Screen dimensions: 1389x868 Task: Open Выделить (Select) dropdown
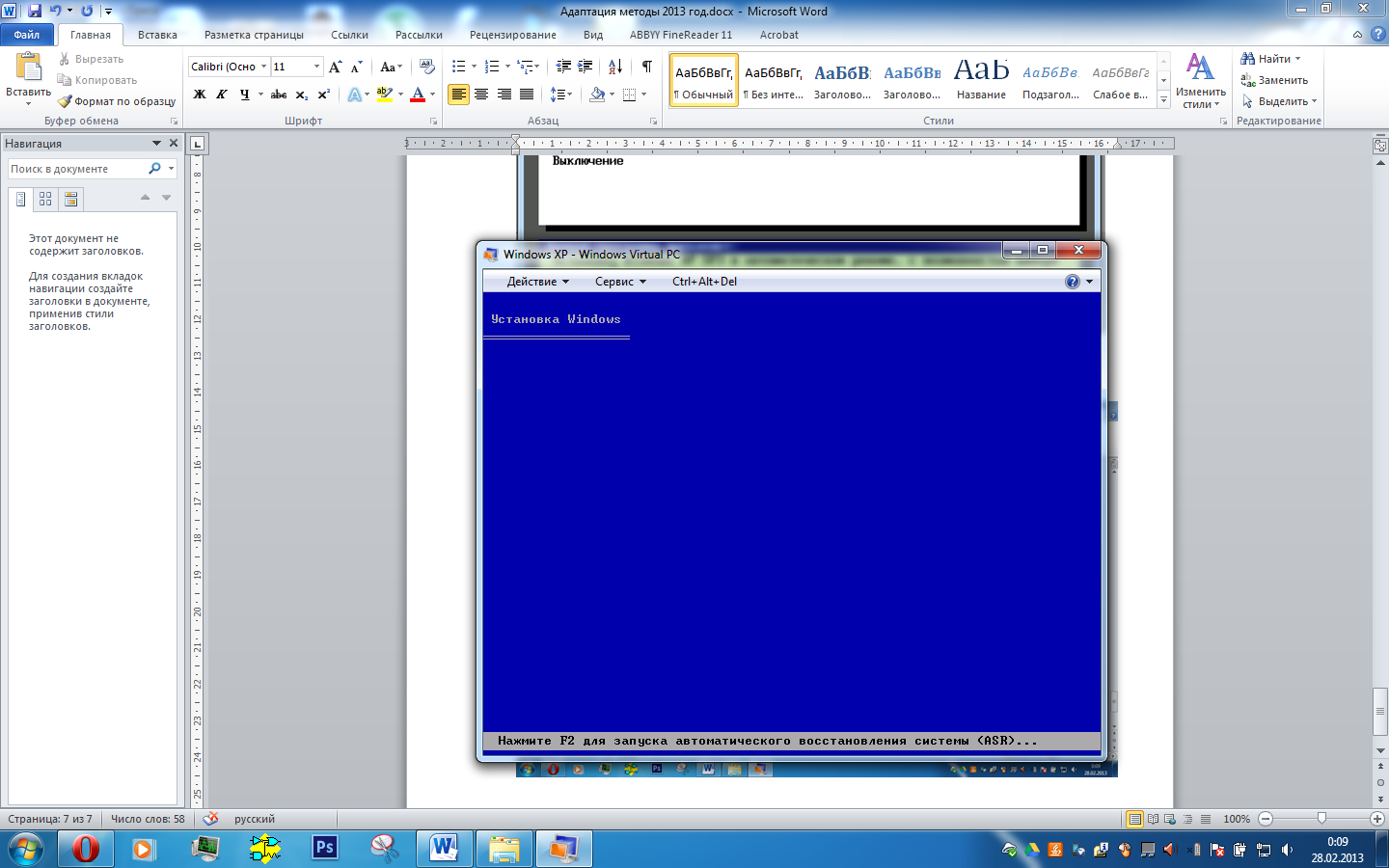tap(1279, 101)
